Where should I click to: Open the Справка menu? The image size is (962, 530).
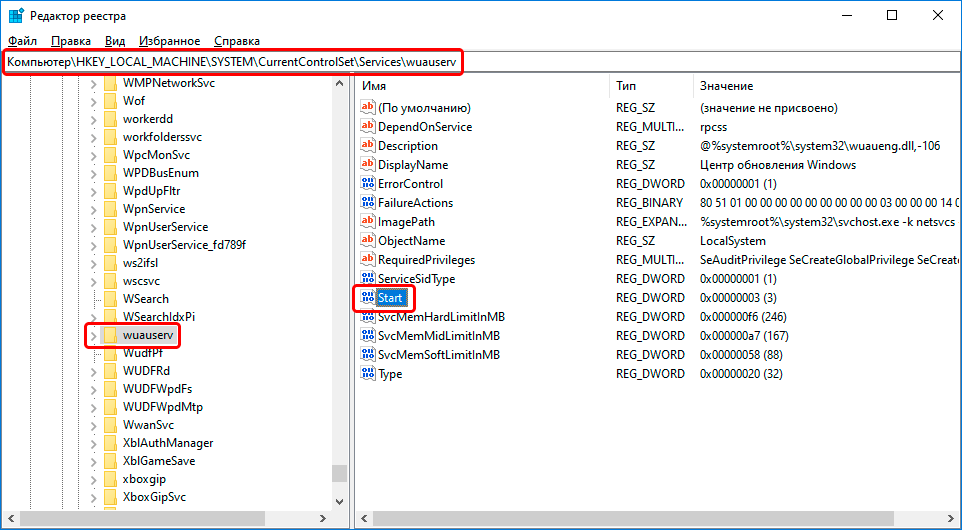click(237, 41)
